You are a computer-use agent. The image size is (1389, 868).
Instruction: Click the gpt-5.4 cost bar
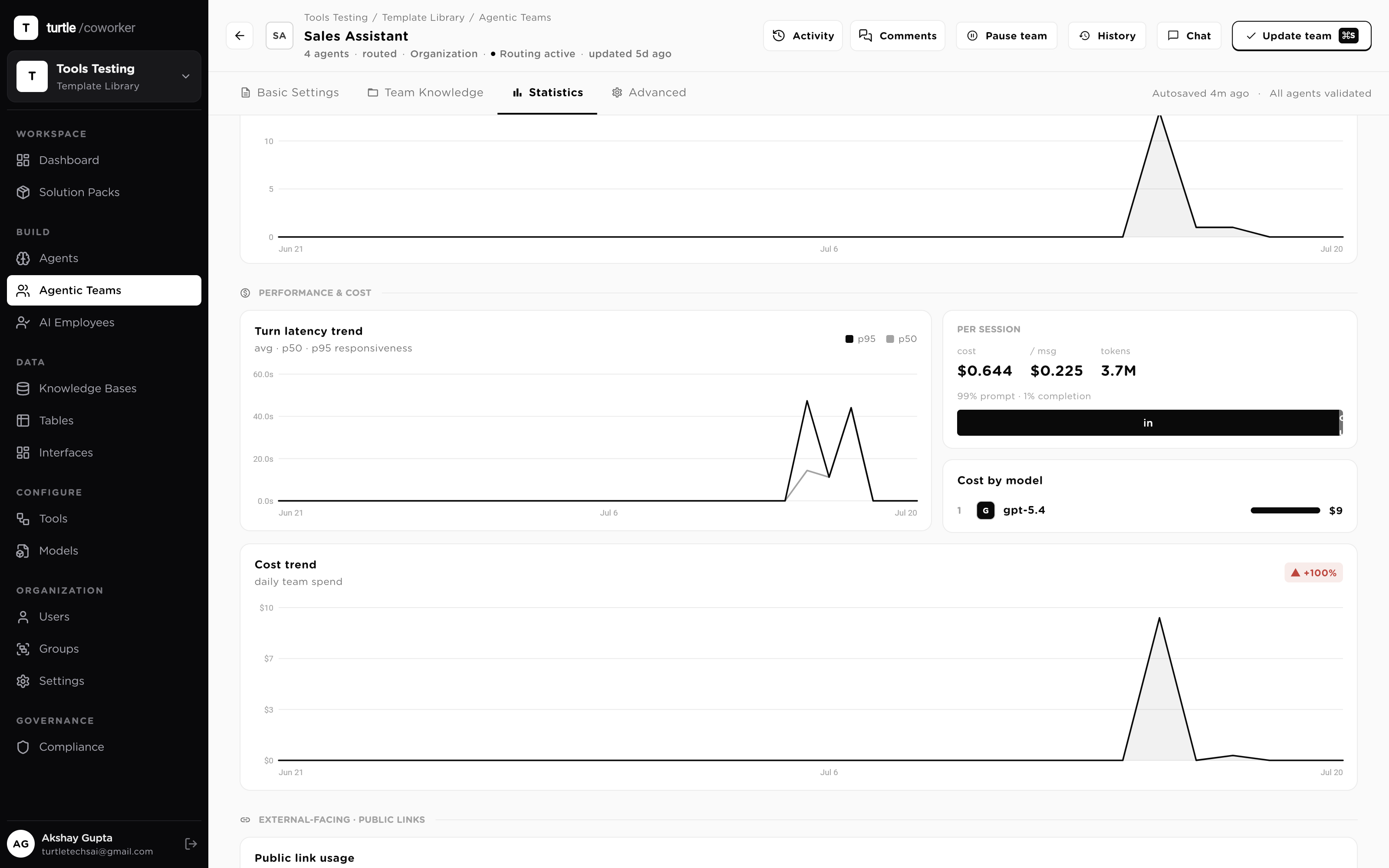[x=1285, y=510]
